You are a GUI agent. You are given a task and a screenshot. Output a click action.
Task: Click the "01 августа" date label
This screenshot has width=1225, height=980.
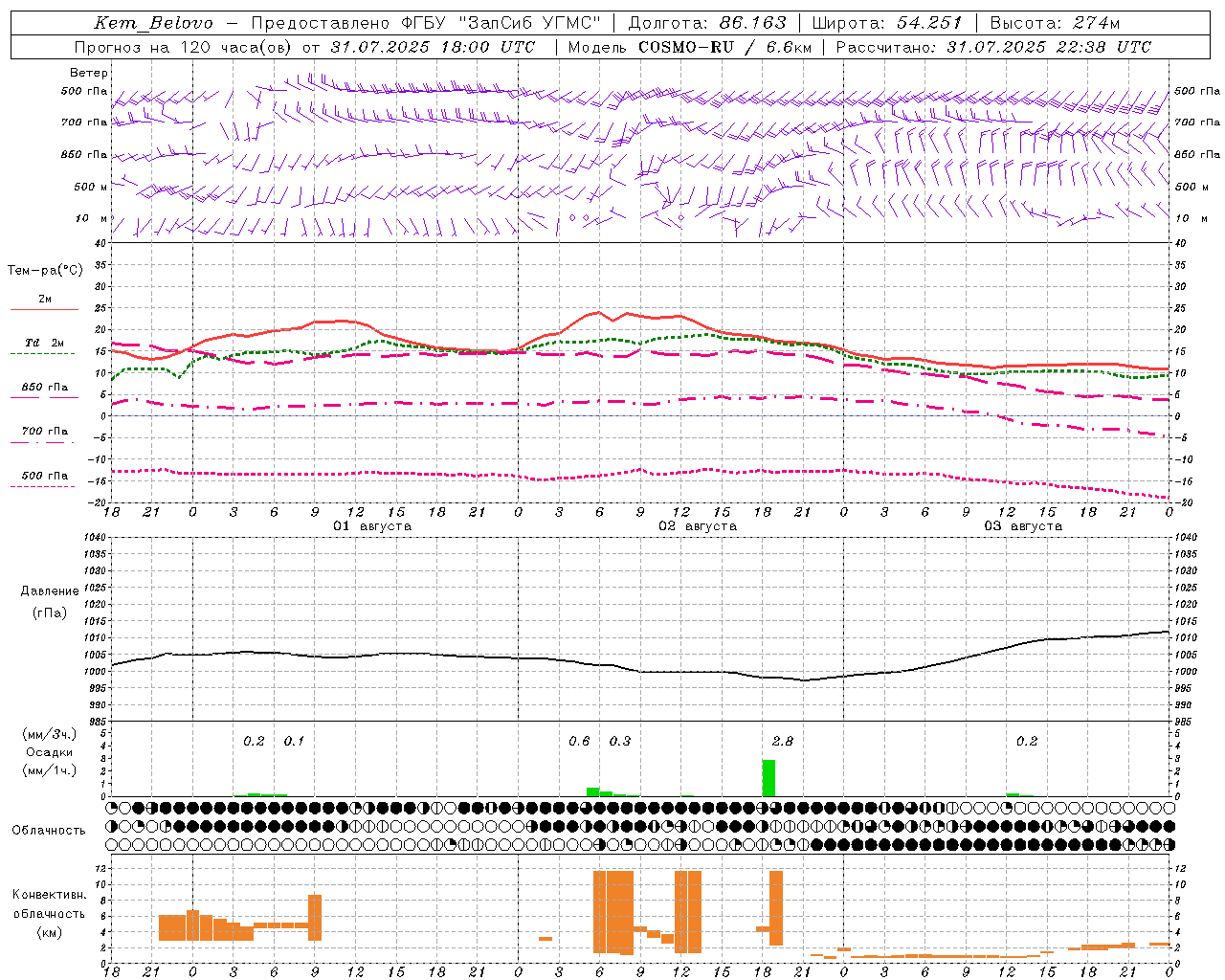372,526
